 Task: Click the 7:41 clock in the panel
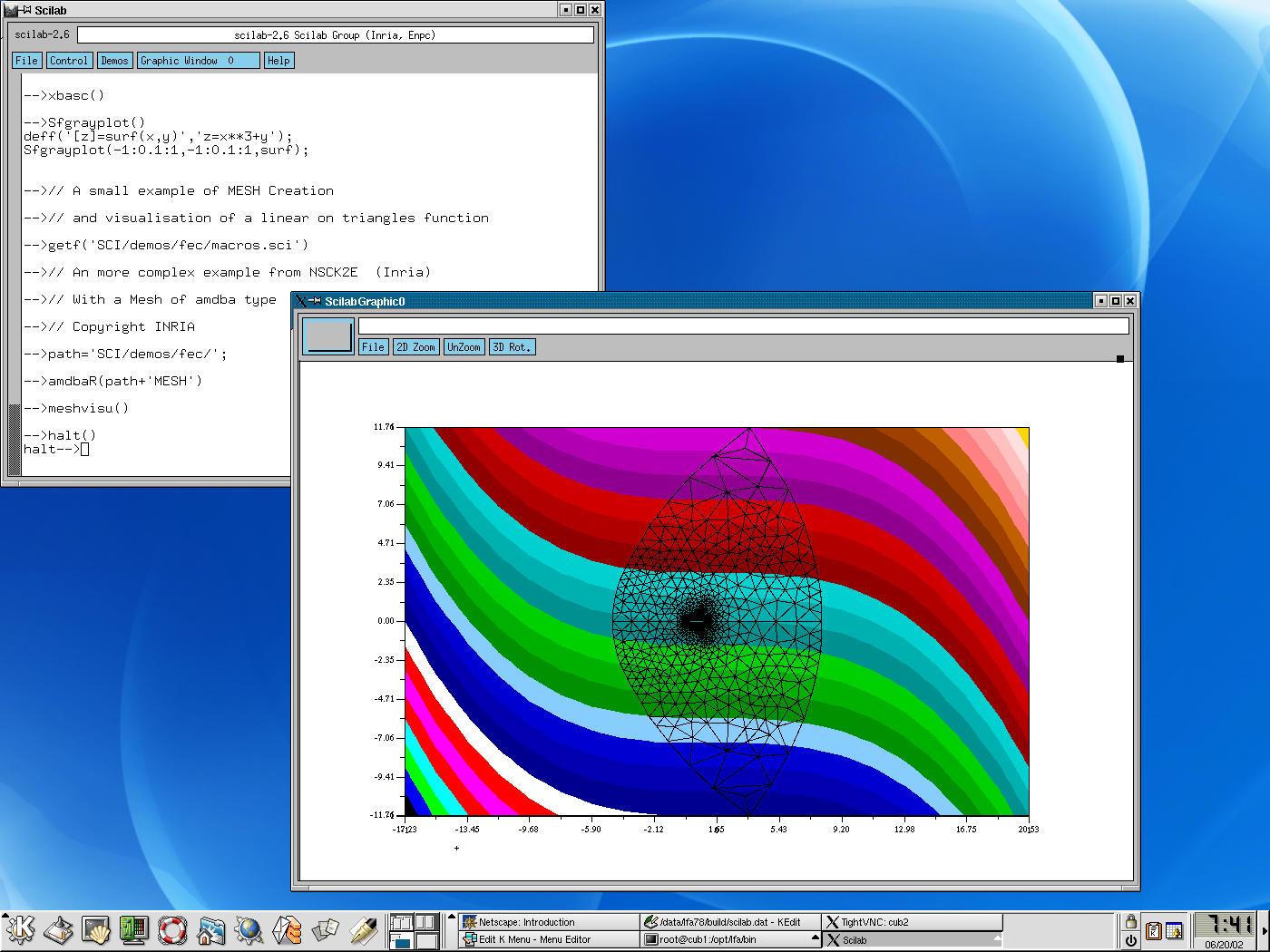[x=1224, y=925]
